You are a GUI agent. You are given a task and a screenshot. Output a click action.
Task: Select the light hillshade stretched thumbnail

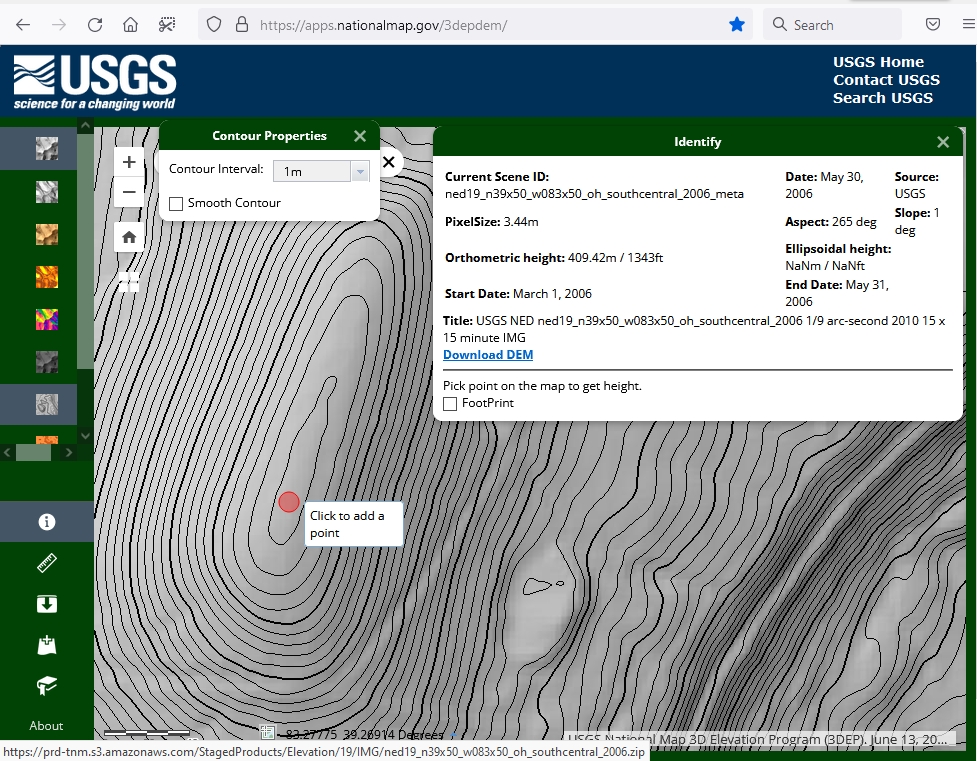pyautogui.click(x=47, y=191)
